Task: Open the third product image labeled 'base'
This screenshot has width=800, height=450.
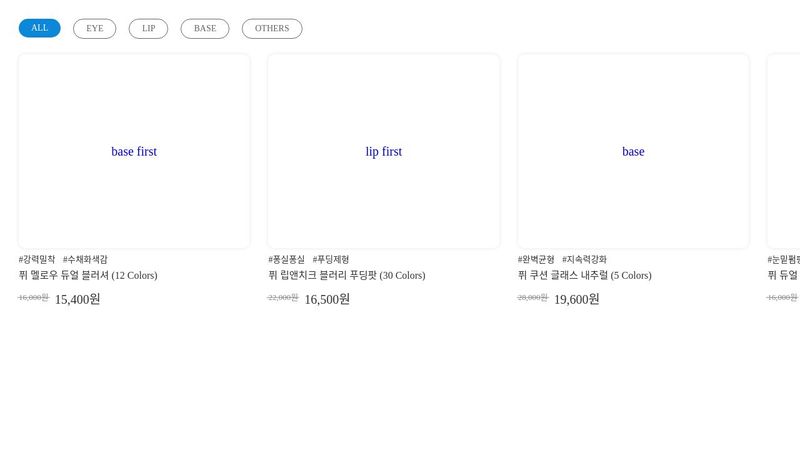Action: [633, 151]
